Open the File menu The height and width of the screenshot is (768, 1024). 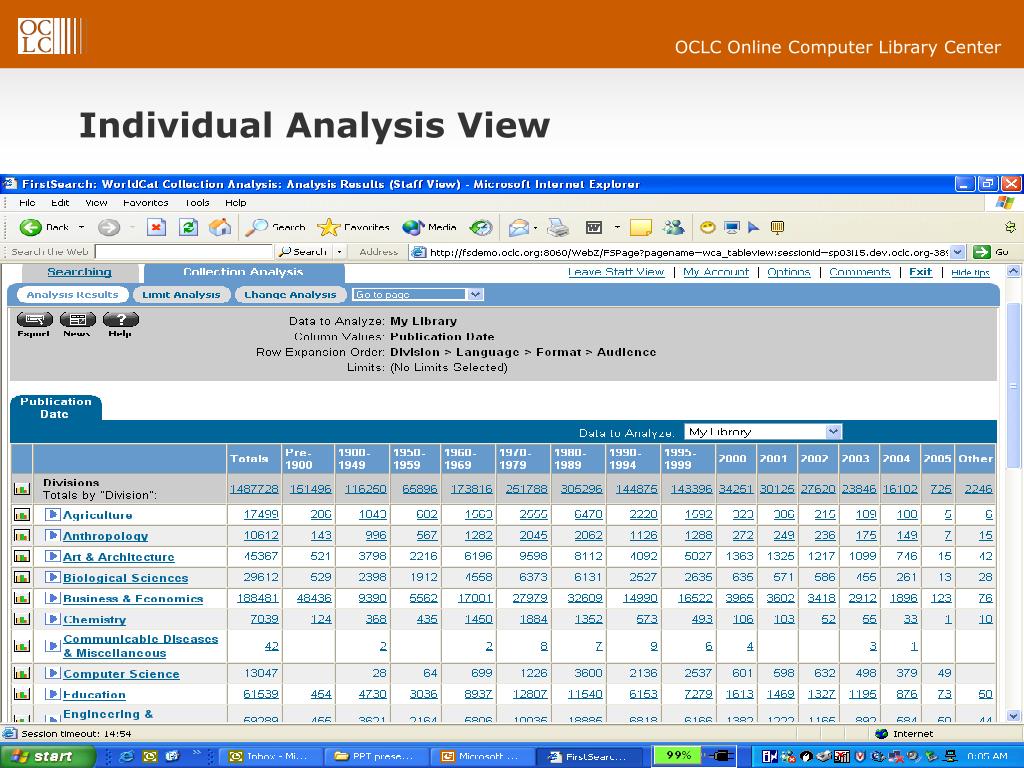point(27,202)
